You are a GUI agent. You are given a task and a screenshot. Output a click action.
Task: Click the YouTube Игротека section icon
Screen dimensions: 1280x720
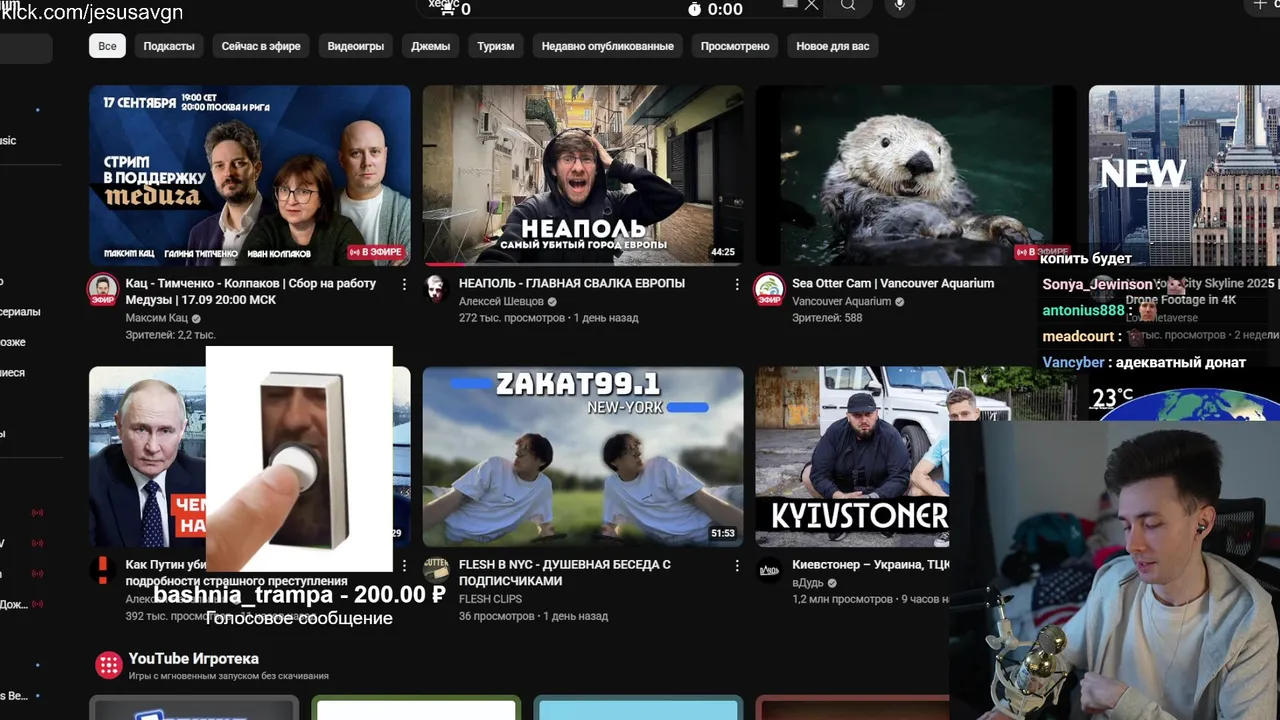pyautogui.click(x=108, y=665)
